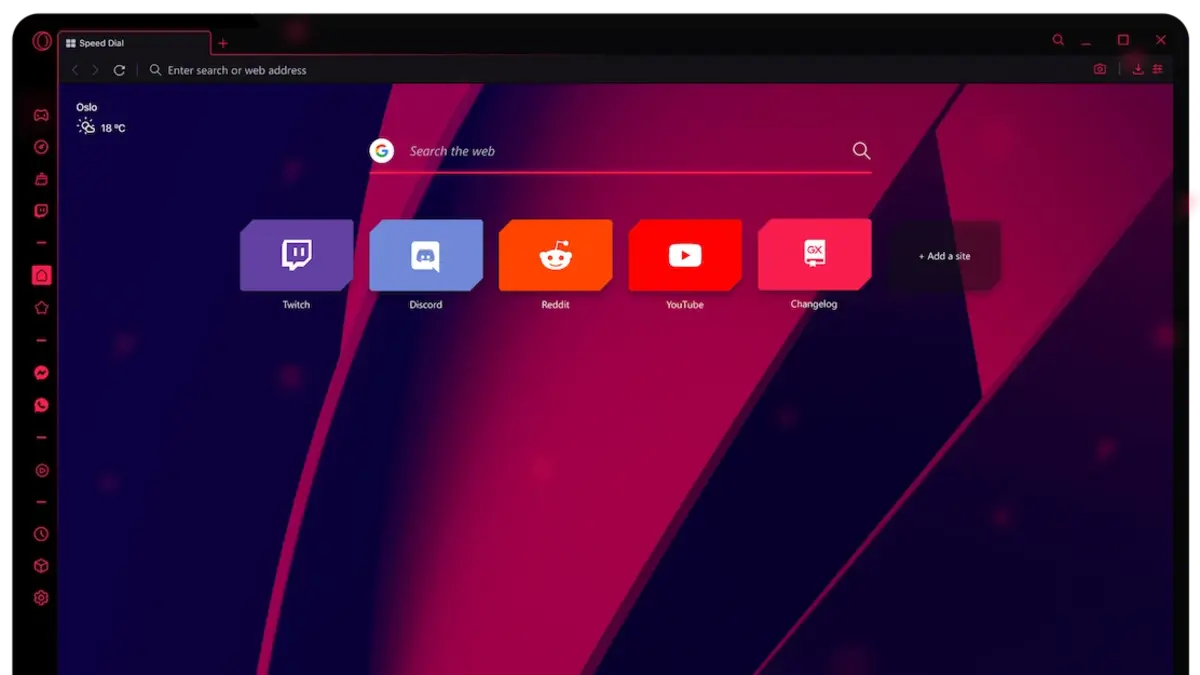Reload the current page
This screenshot has height=675, width=1200.
pos(119,70)
